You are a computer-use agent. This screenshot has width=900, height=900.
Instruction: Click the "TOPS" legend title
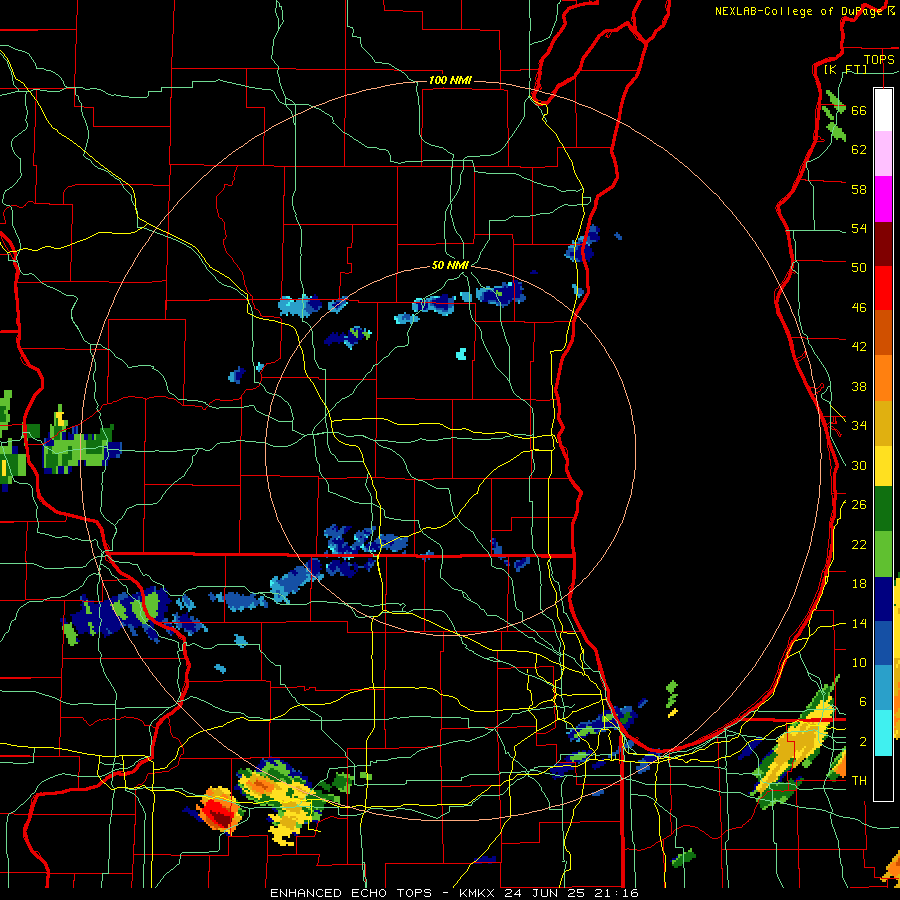879,60
